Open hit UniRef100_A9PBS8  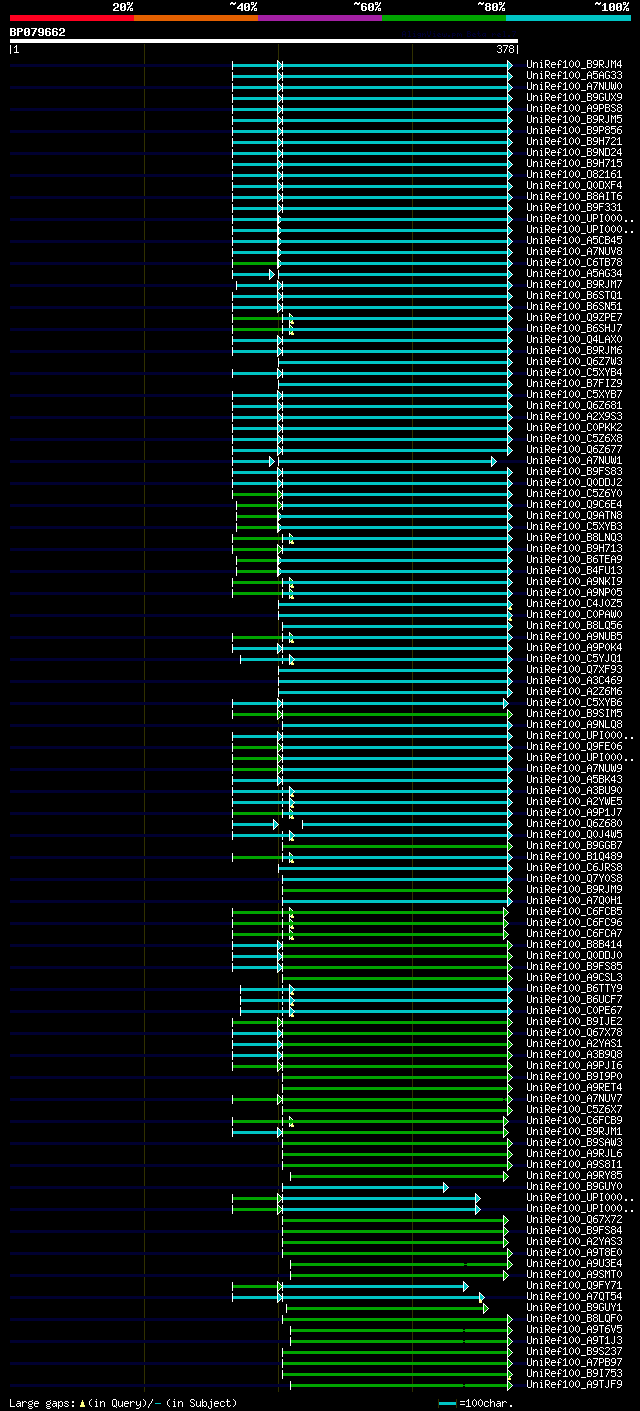point(574,108)
